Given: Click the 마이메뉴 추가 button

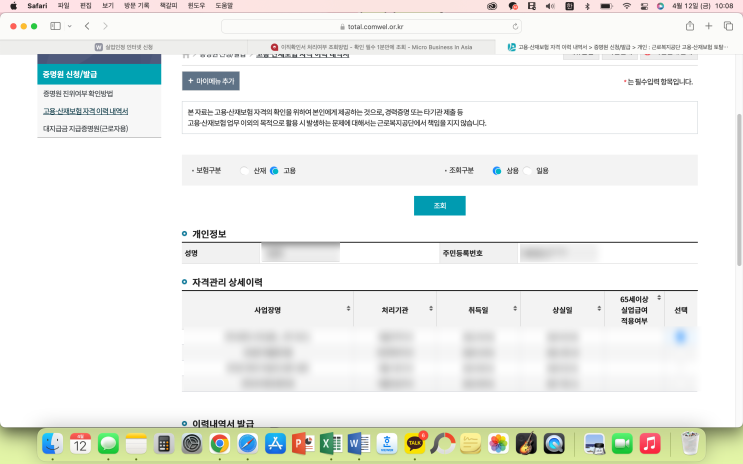Looking at the screenshot, I should (211, 81).
